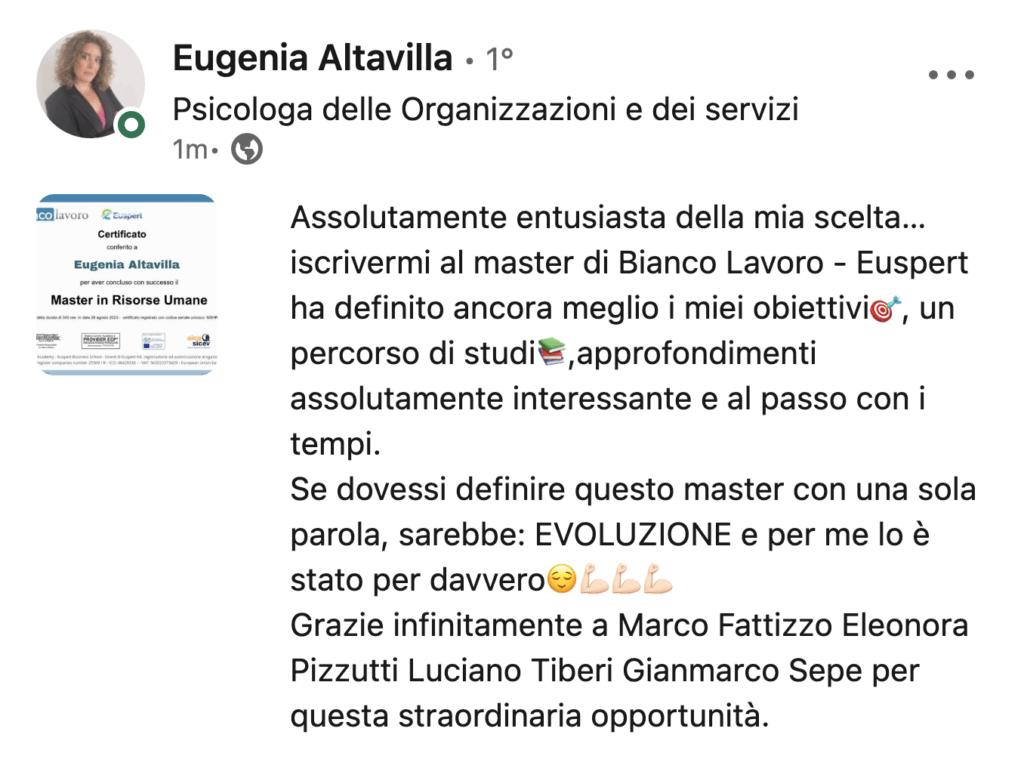Click the last flexed bicep emoji
Screen dimensions: 1024x784
click(x=659, y=579)
